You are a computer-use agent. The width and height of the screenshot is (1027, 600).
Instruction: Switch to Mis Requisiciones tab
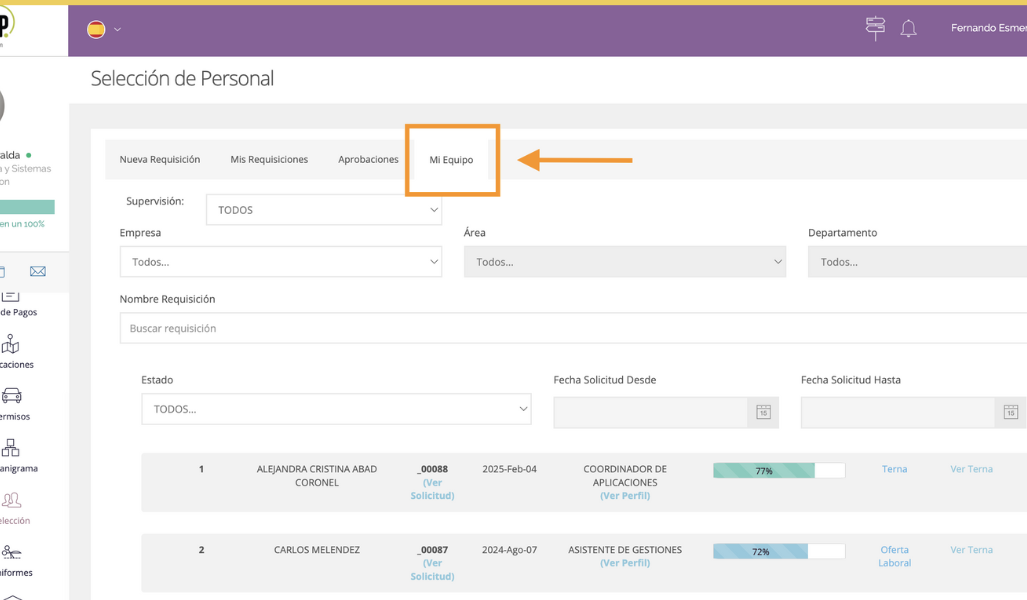coord(269,159)
